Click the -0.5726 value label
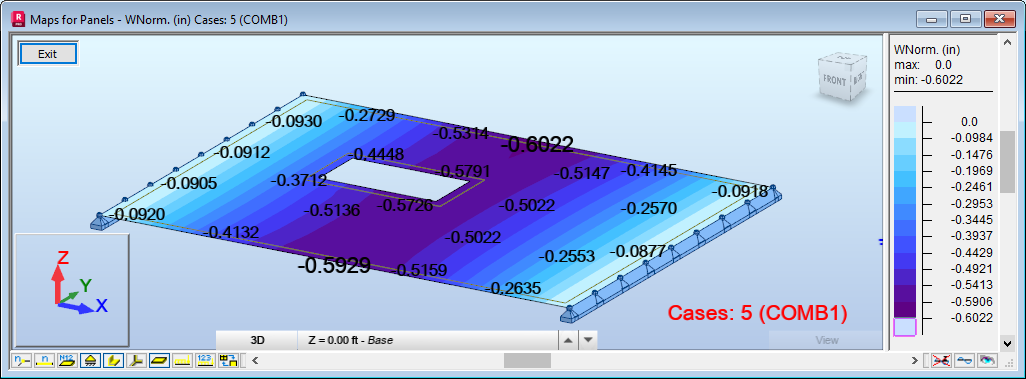Screen dimensions: 1026x379 (405, 206)
